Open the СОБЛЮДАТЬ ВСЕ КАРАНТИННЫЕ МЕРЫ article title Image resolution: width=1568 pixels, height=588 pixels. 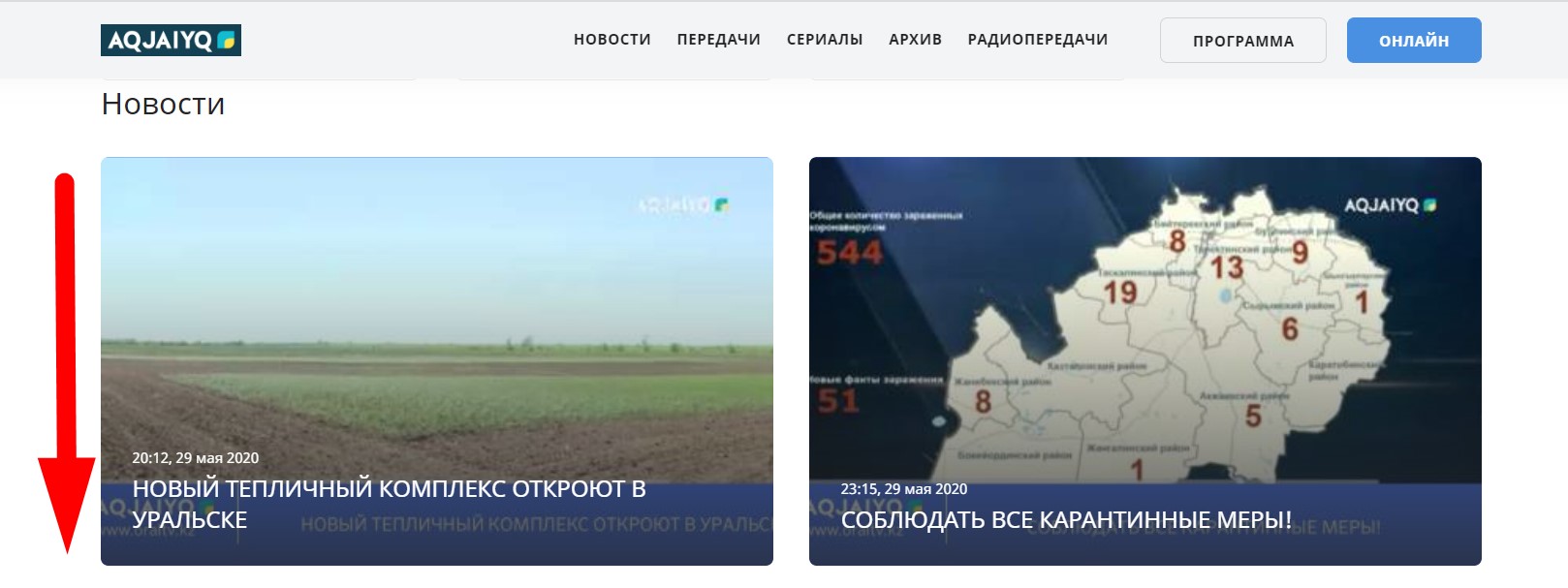tap(1065, 520)
